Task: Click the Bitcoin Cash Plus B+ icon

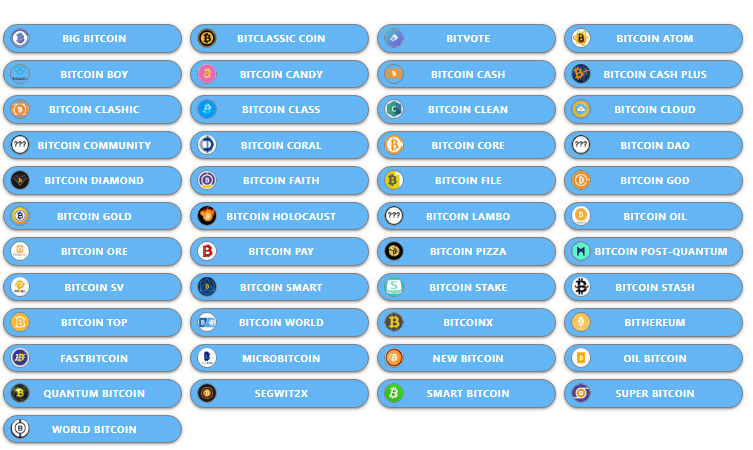Action: (581, 74)
